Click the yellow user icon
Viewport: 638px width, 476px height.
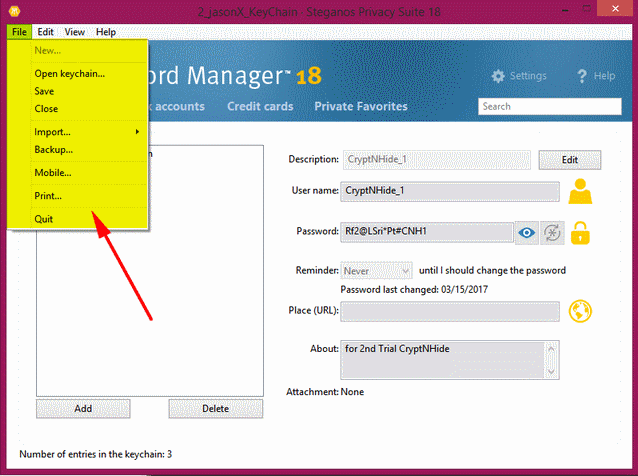(580, 191)
